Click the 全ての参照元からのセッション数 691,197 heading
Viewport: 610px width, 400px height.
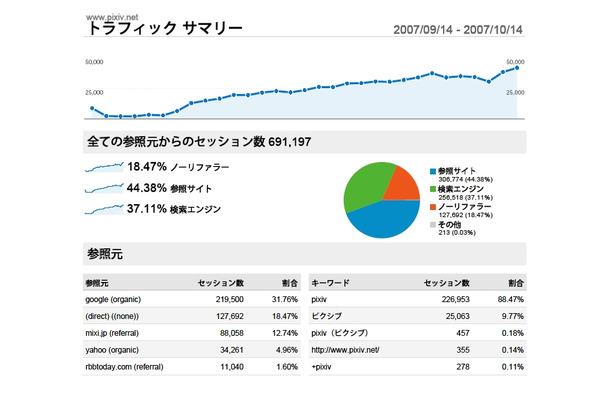pos(199,142)
